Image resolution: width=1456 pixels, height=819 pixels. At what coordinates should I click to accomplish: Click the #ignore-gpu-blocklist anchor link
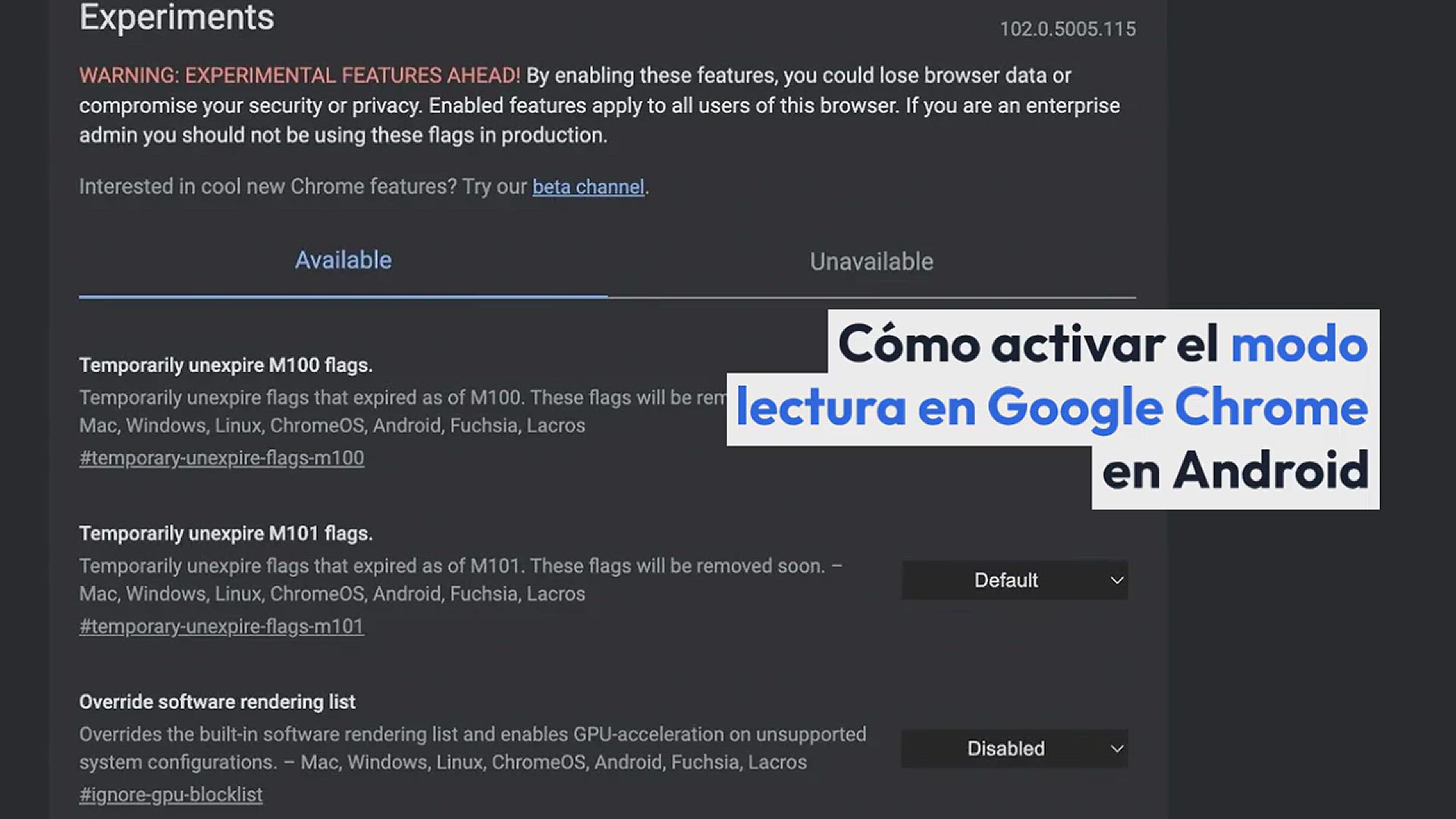(x=171, y=795)
